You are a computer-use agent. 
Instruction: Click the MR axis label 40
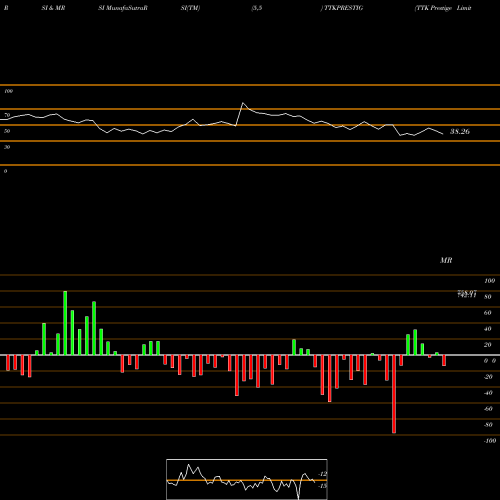[488, 329]
